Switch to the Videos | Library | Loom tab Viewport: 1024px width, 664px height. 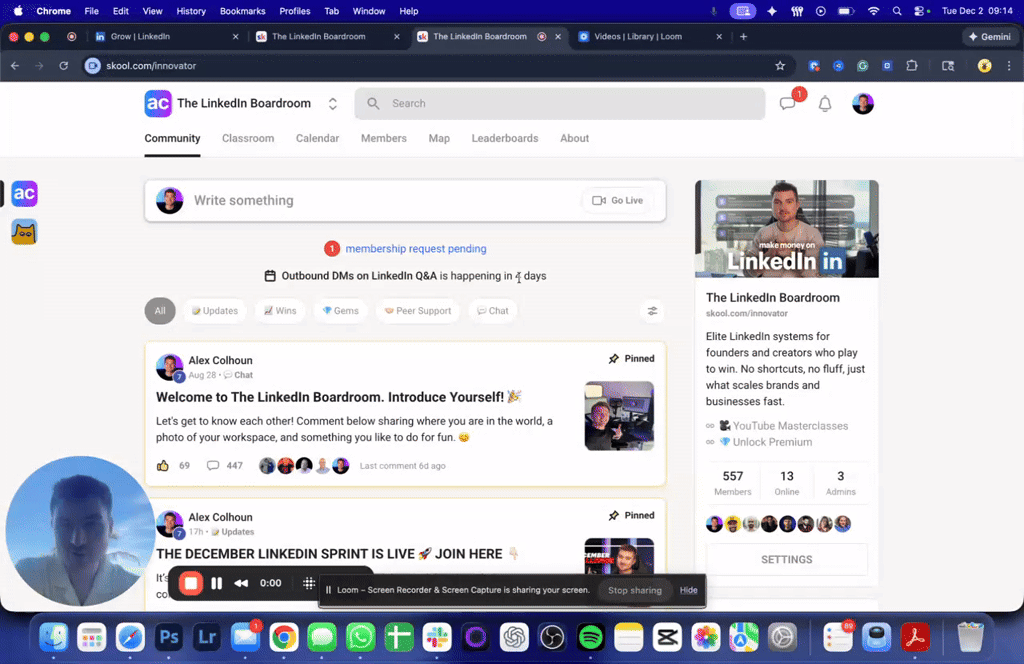[x=650, y=37]
